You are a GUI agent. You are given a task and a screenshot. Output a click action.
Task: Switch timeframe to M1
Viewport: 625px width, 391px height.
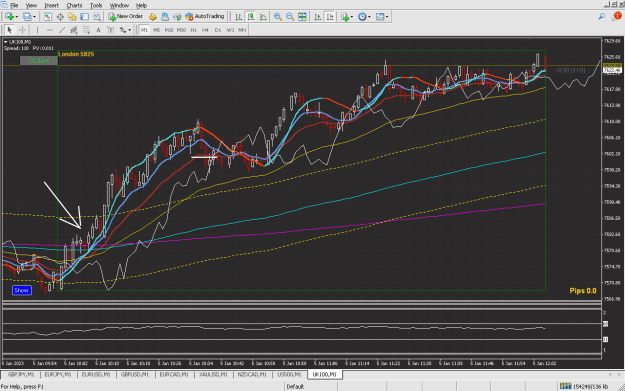(144, 30)
